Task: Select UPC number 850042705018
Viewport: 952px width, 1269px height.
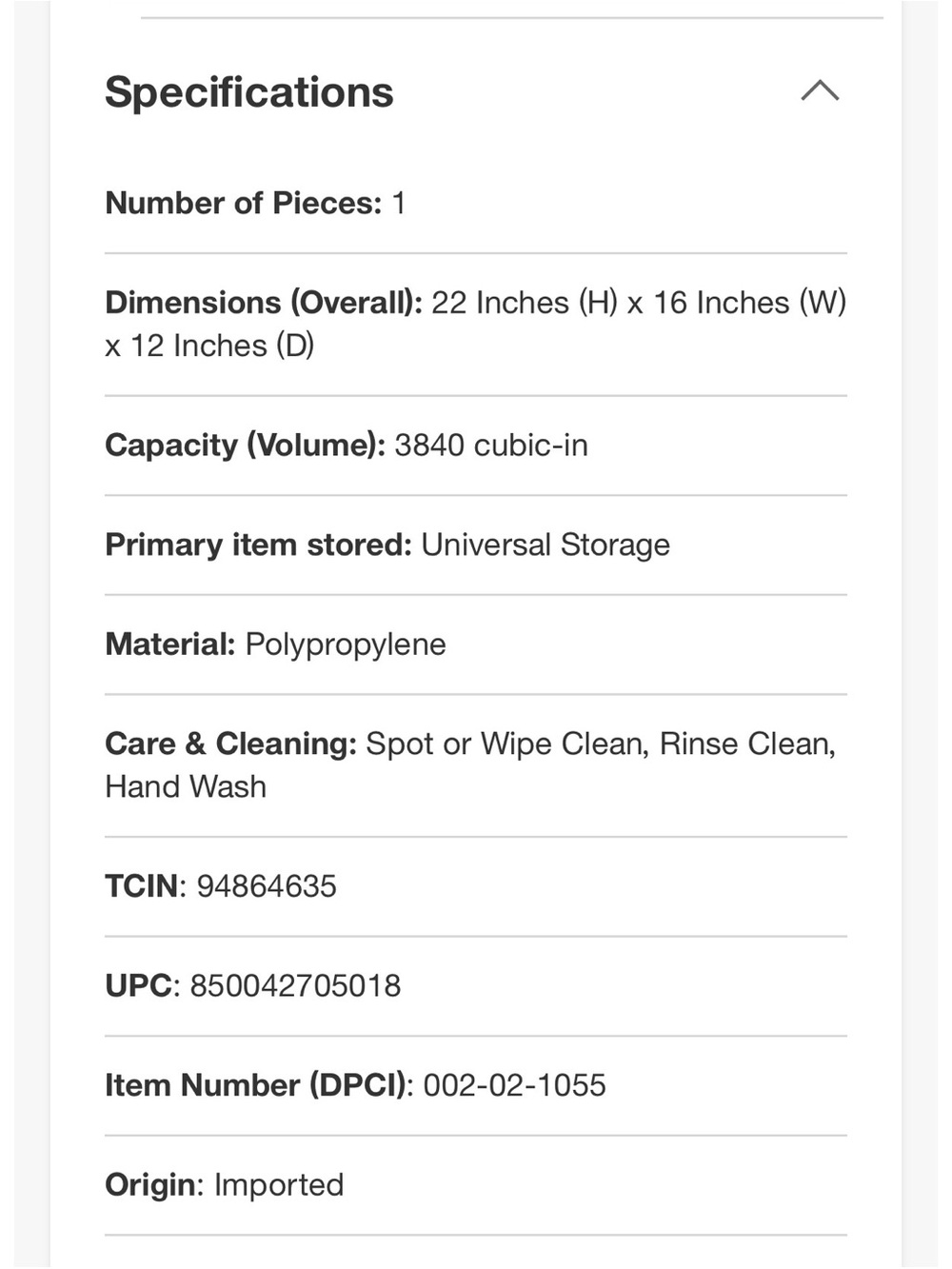Action: pyautogui.click(x=295, y=985)
